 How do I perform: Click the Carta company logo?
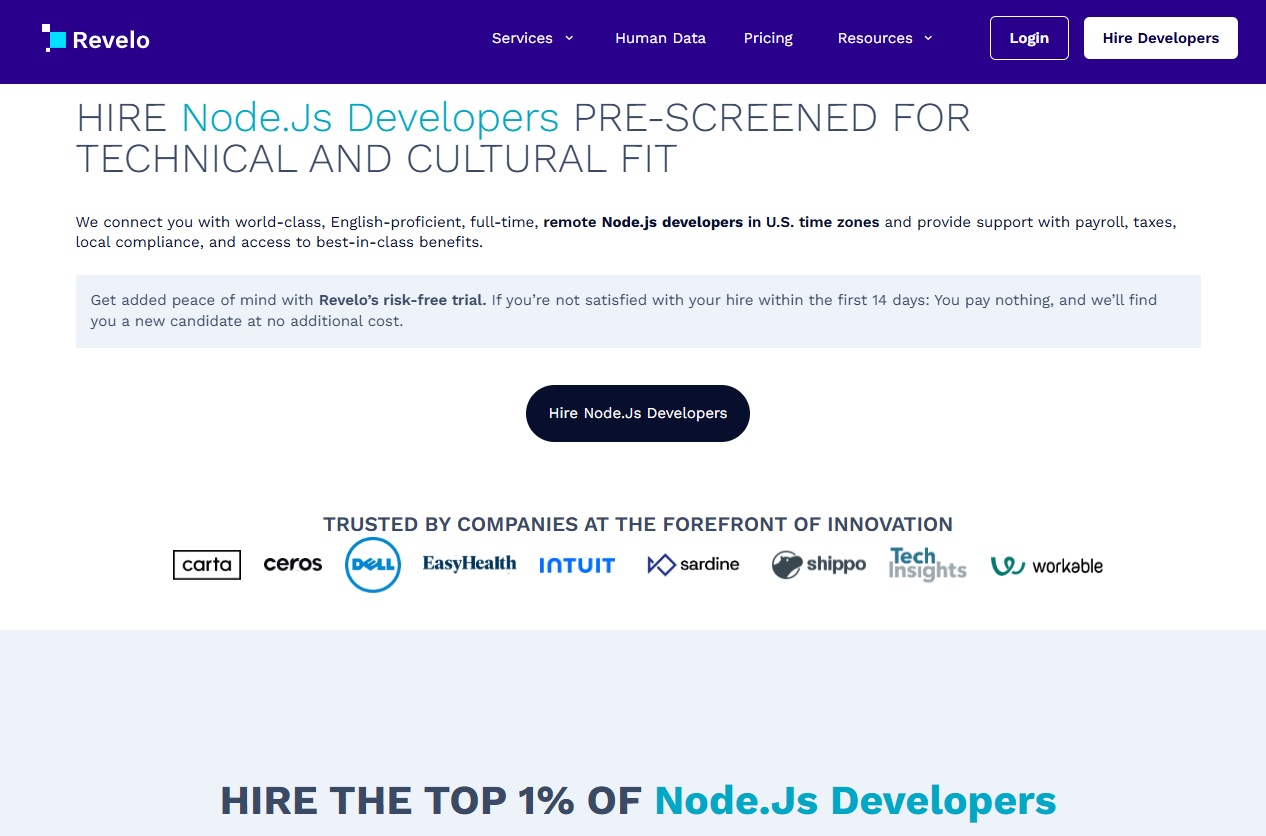pos(207,565)
